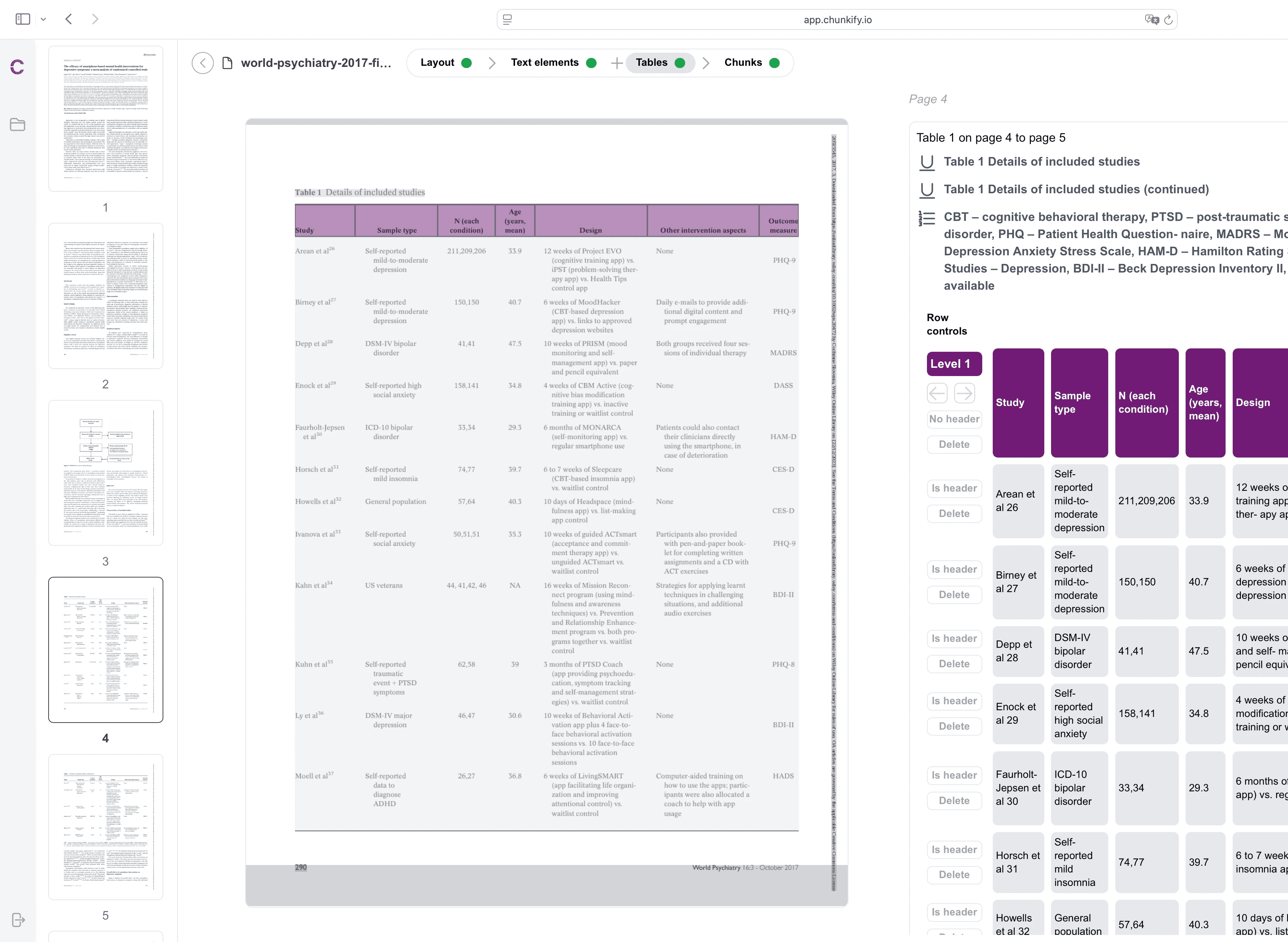The image size is (1288, 942).
Task: Select page 4 thumbnail
Action: pos(105,649)
